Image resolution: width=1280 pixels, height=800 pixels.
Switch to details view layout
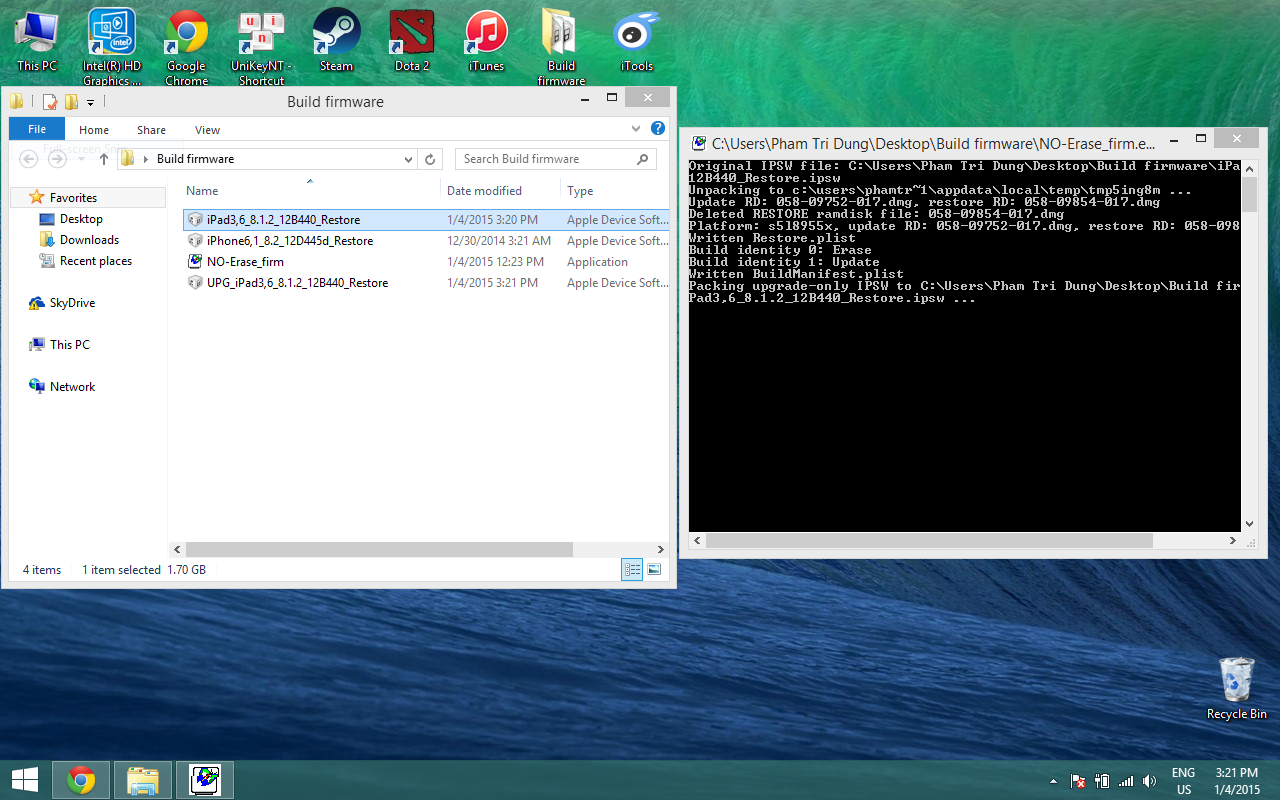[x=632, y=570]
